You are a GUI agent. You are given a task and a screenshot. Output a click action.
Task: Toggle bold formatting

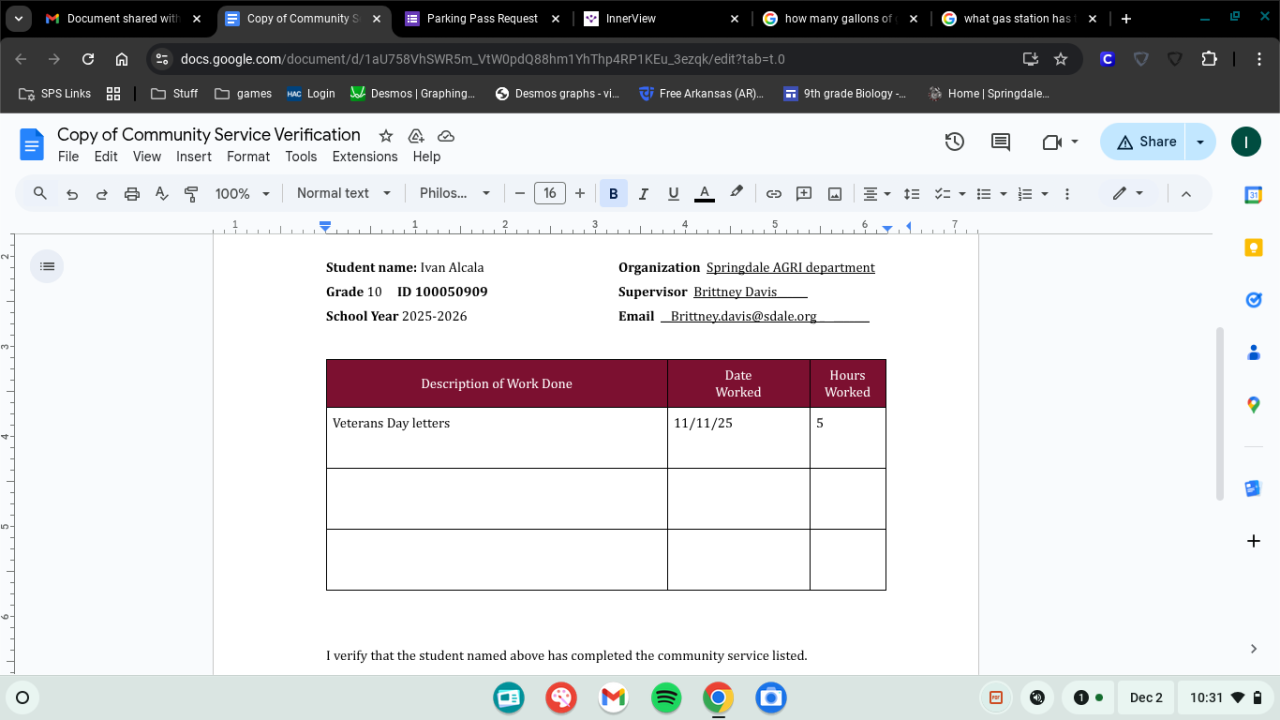(x=613, y=194)
